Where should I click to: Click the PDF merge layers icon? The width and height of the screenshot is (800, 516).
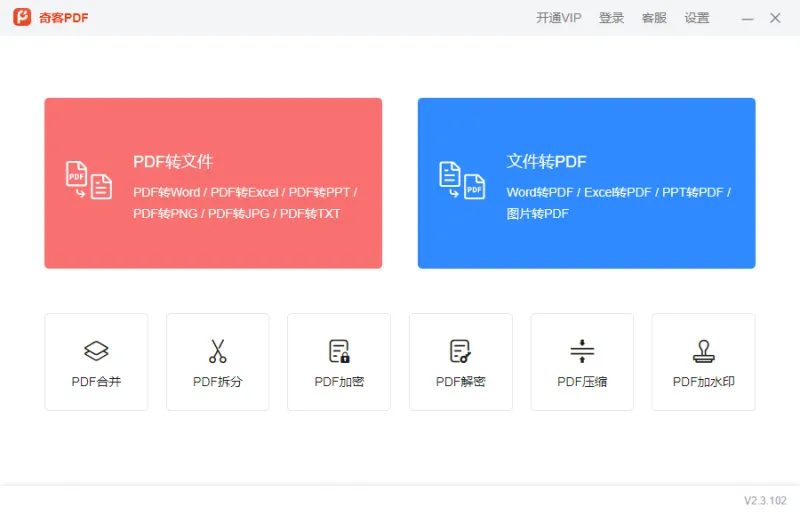[96, 351]
